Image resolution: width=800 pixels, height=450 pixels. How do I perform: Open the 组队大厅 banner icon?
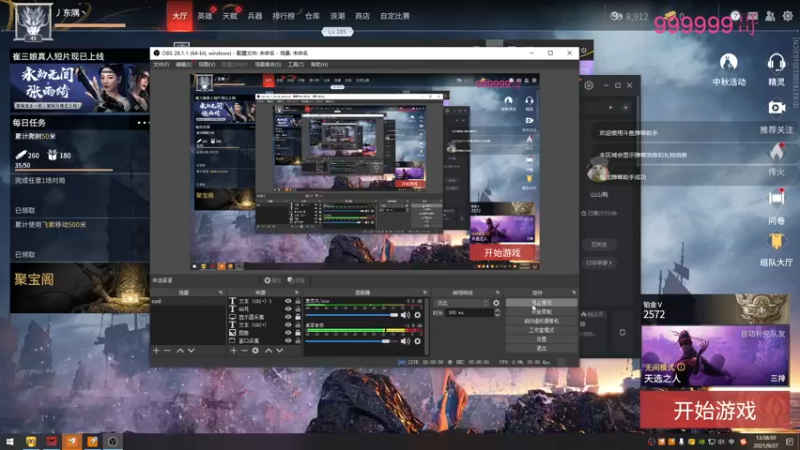pos(776,242)
